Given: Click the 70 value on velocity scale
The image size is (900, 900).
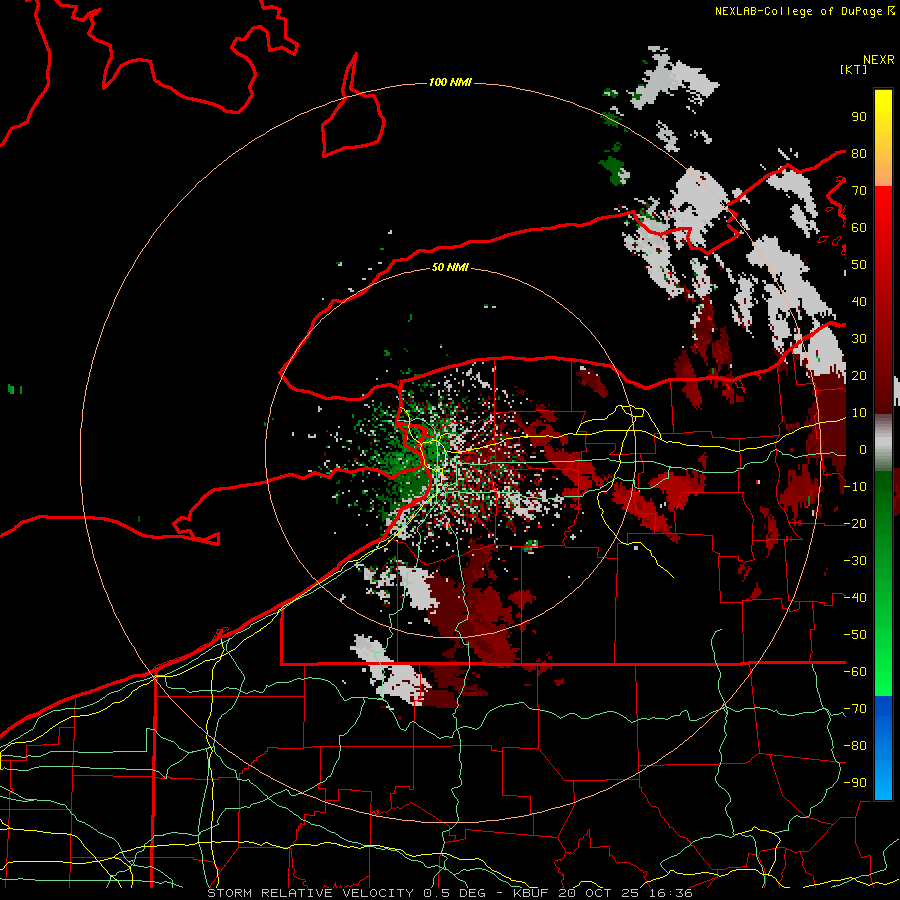Looking at the screenshot, I should click(x=859, y=191).
